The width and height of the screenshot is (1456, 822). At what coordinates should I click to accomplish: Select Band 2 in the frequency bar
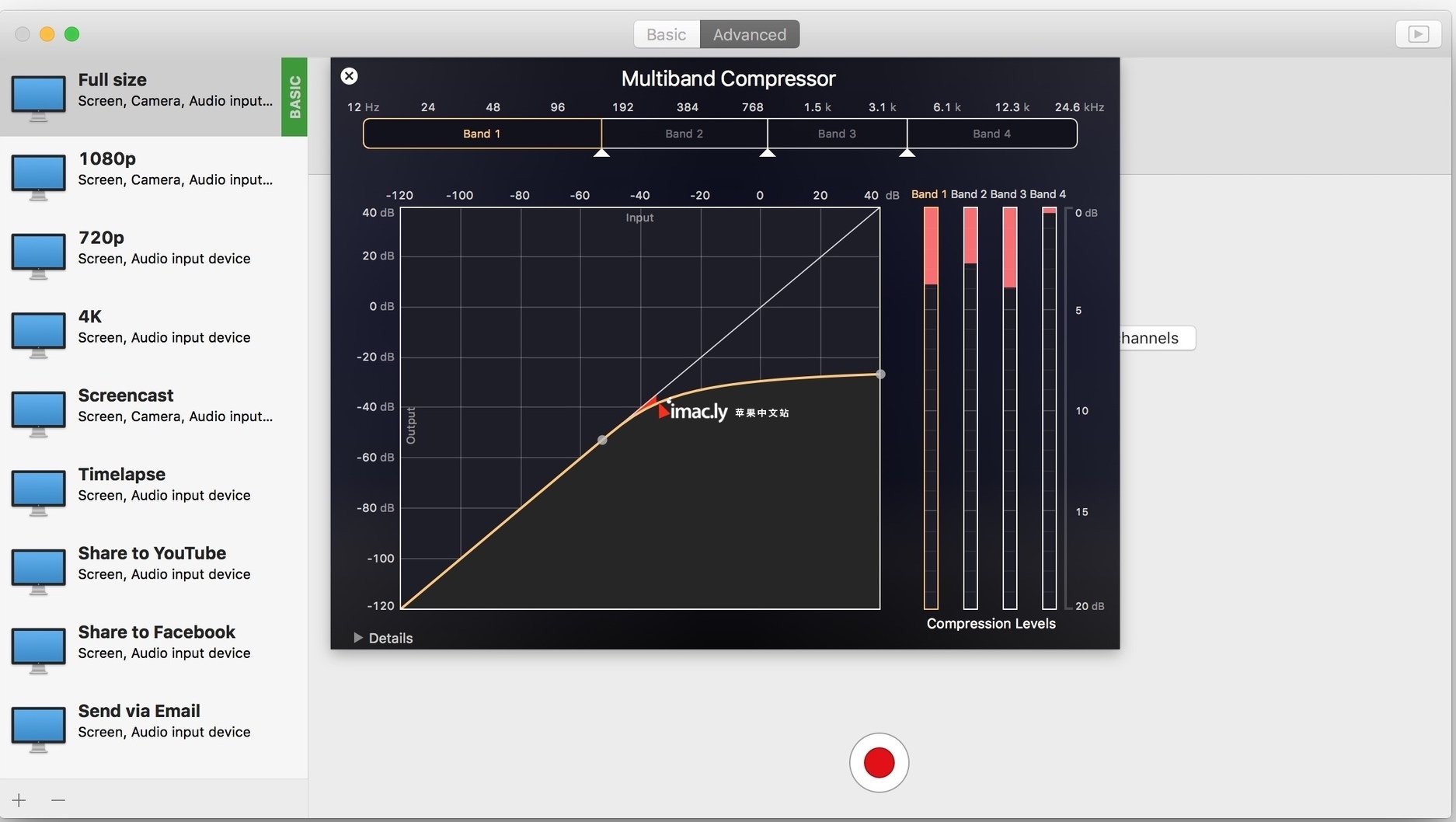[x=684, y=134]
